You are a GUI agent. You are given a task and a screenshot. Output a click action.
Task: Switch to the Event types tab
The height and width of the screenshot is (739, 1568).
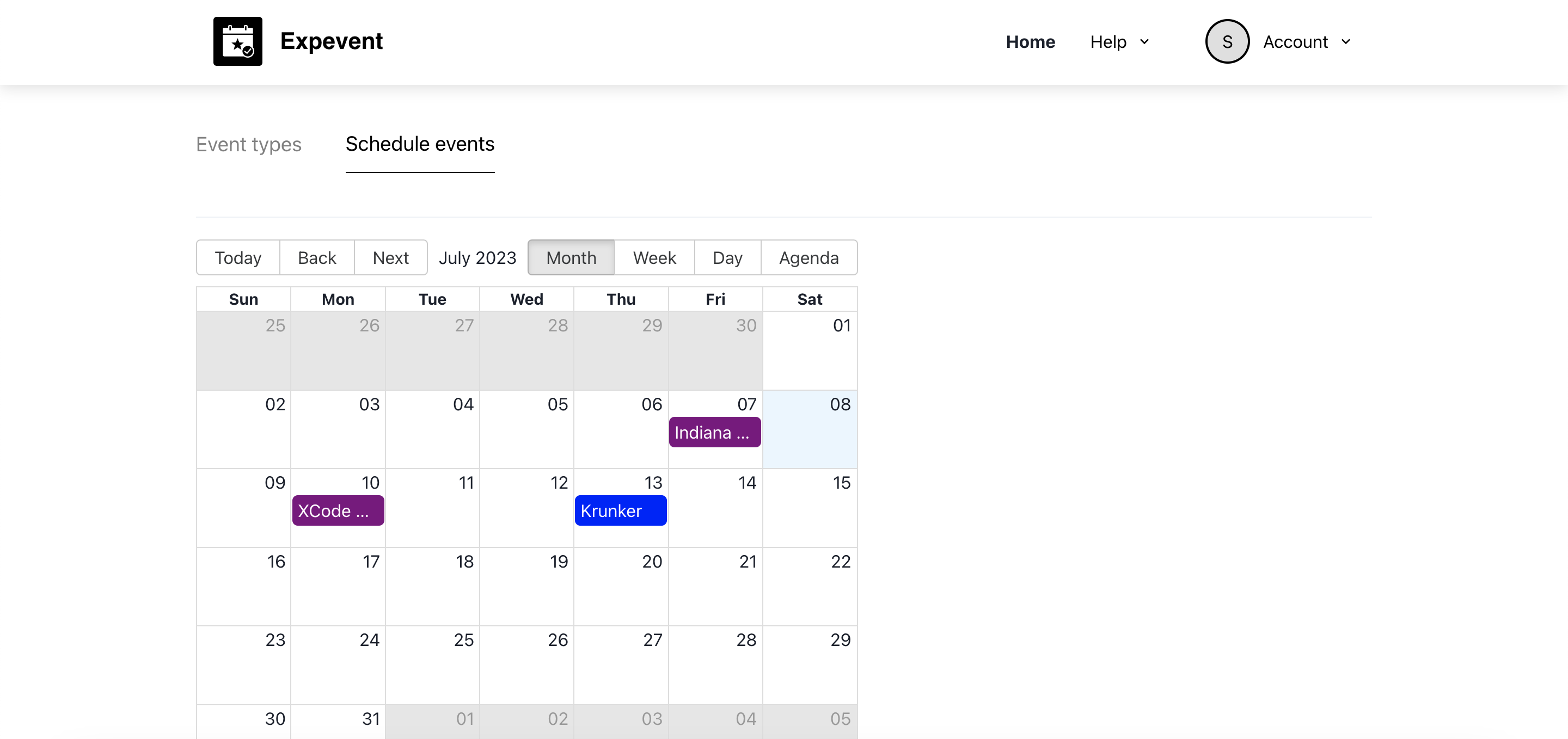(248, 144)
